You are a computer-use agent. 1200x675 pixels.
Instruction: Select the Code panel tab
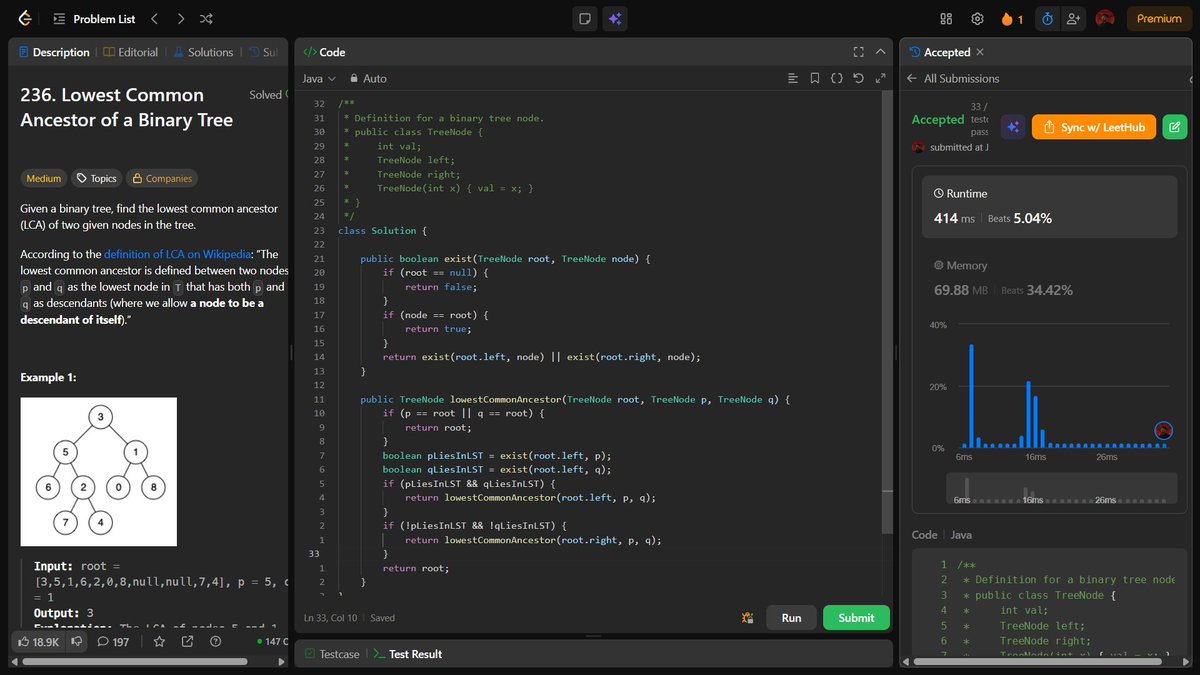coord(325,52)
